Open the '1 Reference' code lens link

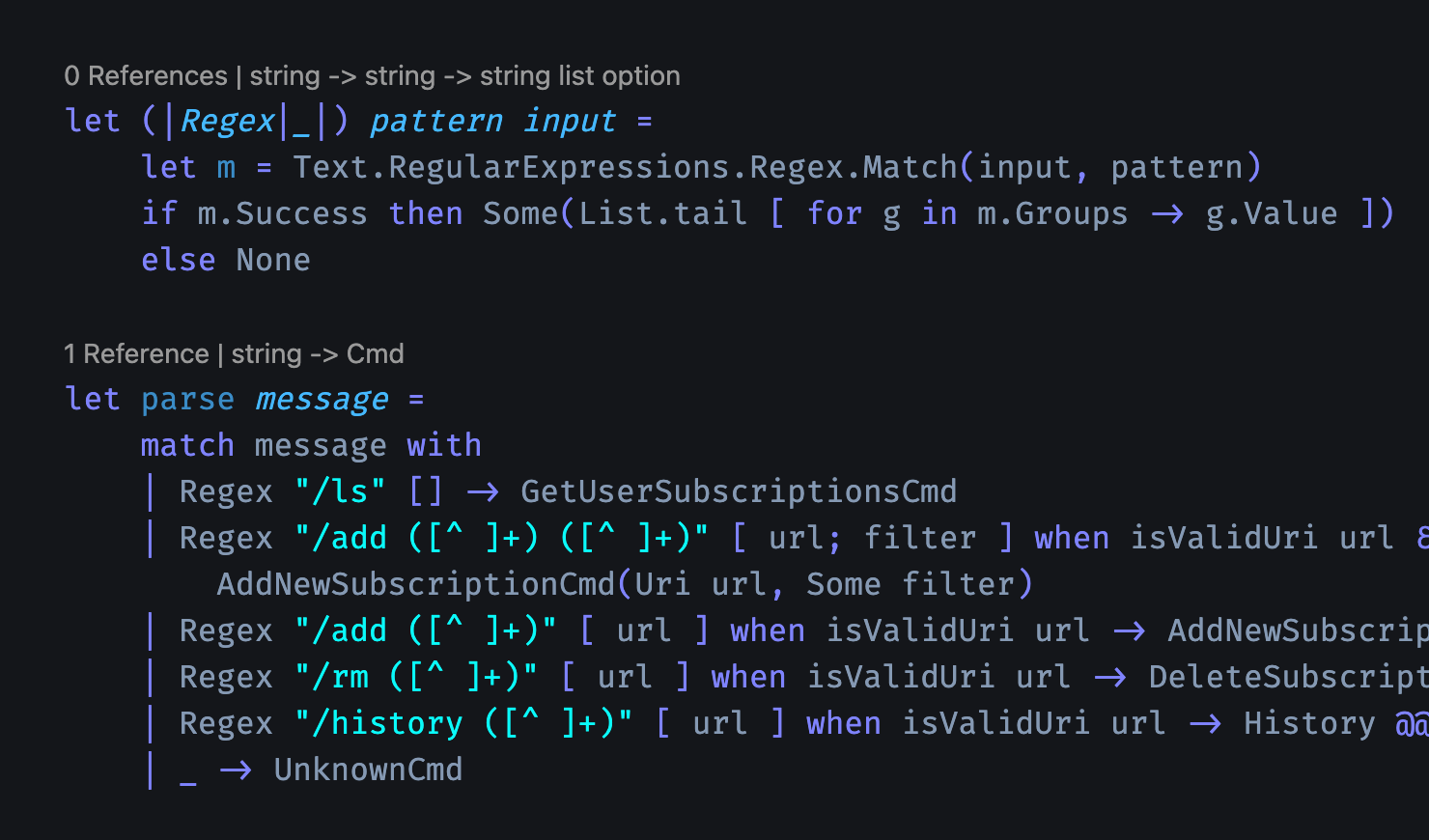point(136,354)
